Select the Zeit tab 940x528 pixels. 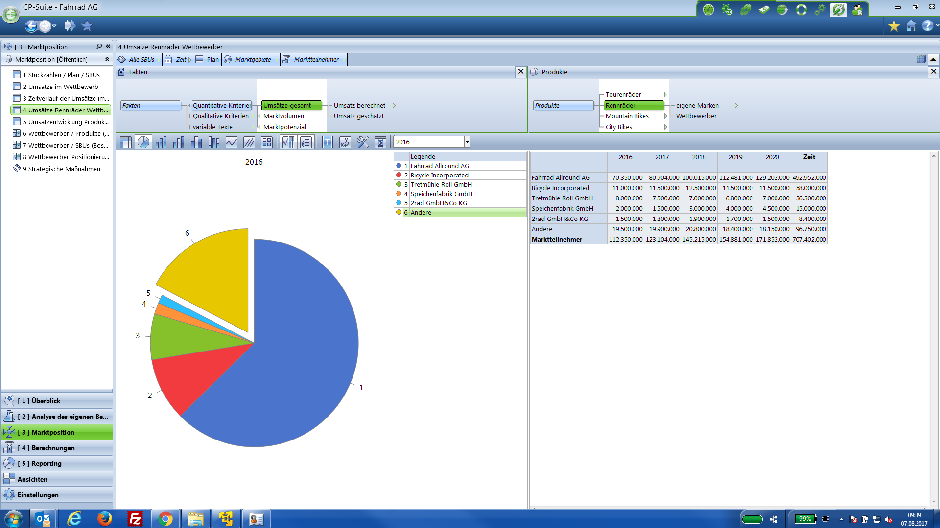coord(177,59)
